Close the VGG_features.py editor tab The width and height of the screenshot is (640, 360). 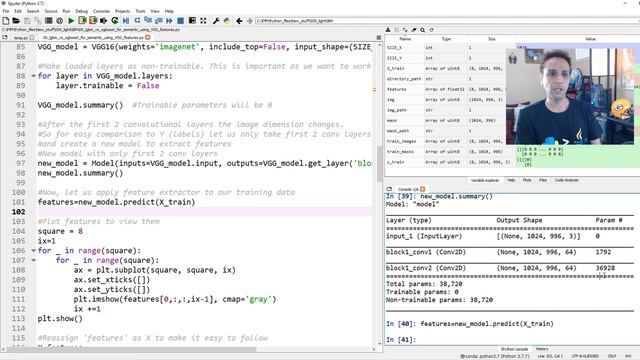(x=148, y=38)
